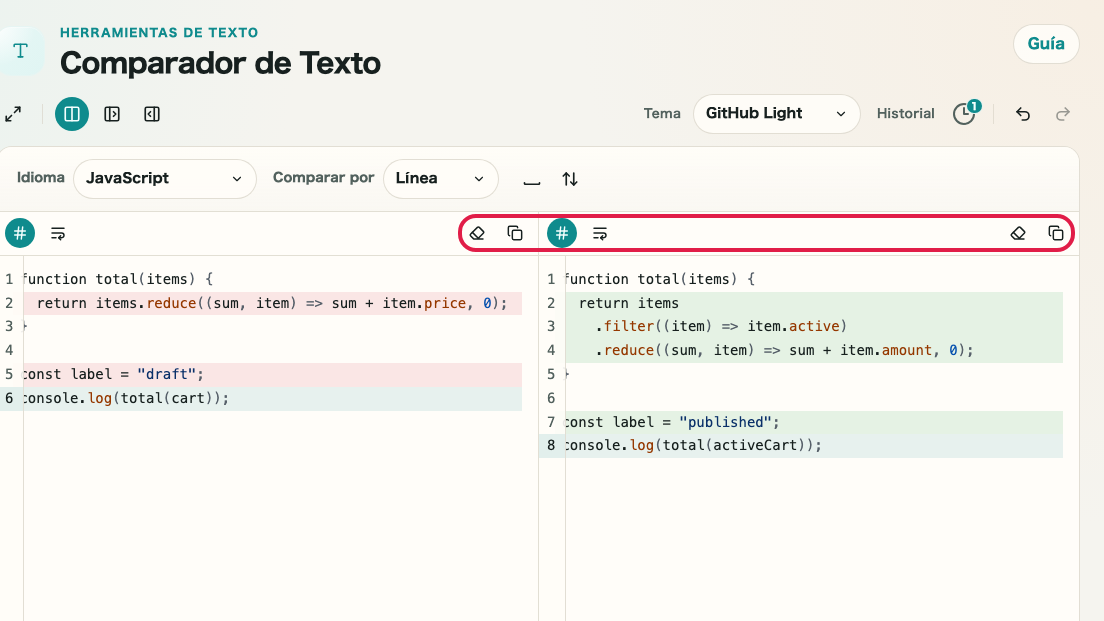
Task: Click the Comparar por label
Action: tap(323, 177)
